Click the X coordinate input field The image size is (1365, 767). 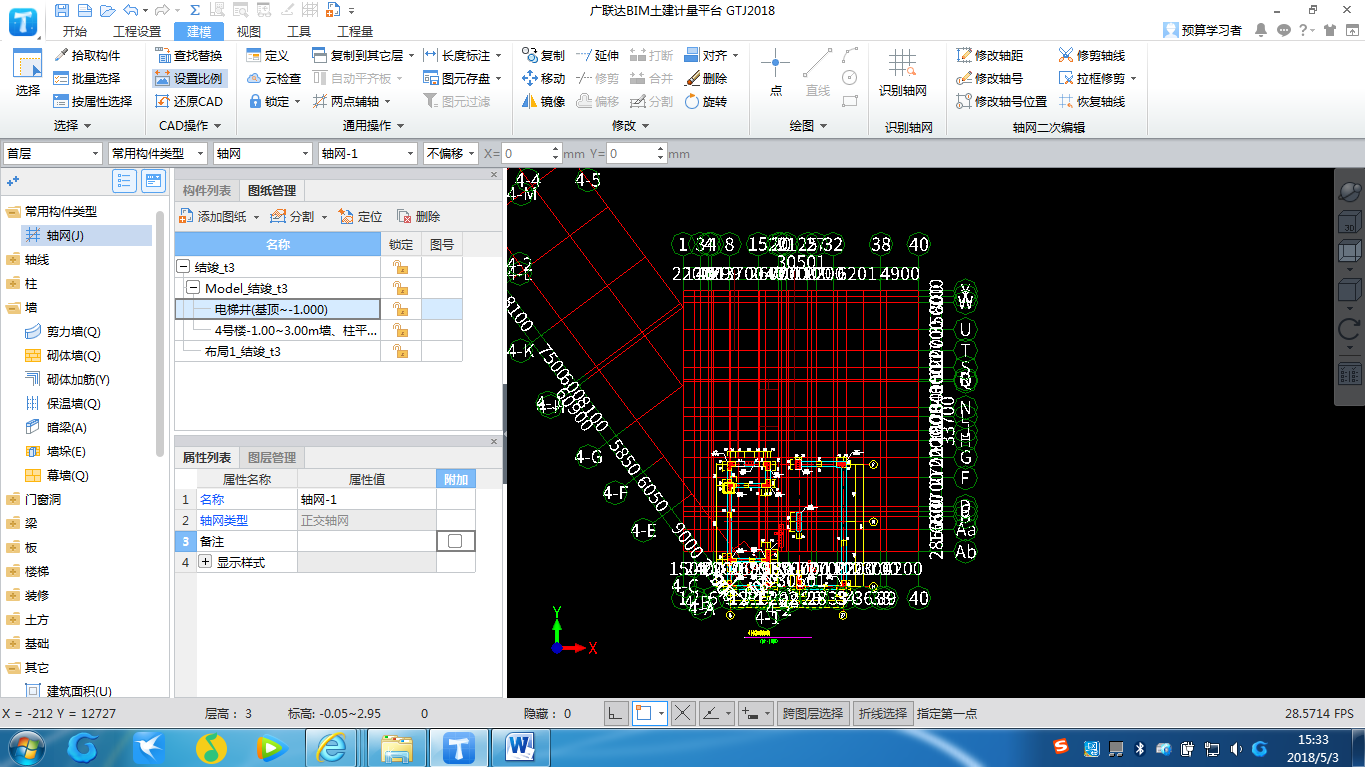pos(526,154)
